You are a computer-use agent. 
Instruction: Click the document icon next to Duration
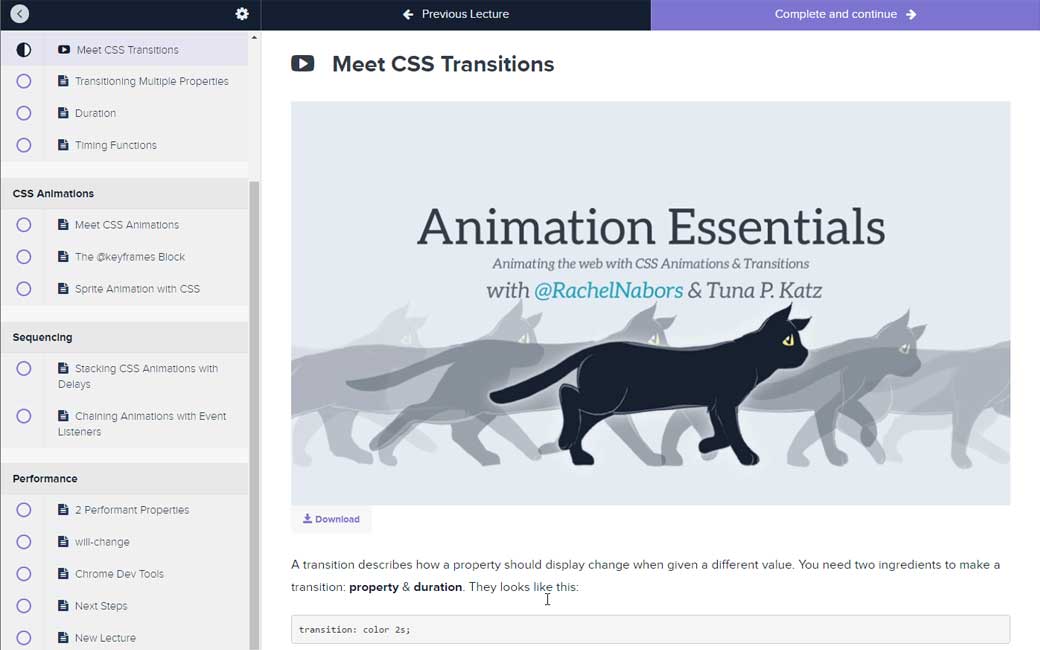click(x=64, y=113)
